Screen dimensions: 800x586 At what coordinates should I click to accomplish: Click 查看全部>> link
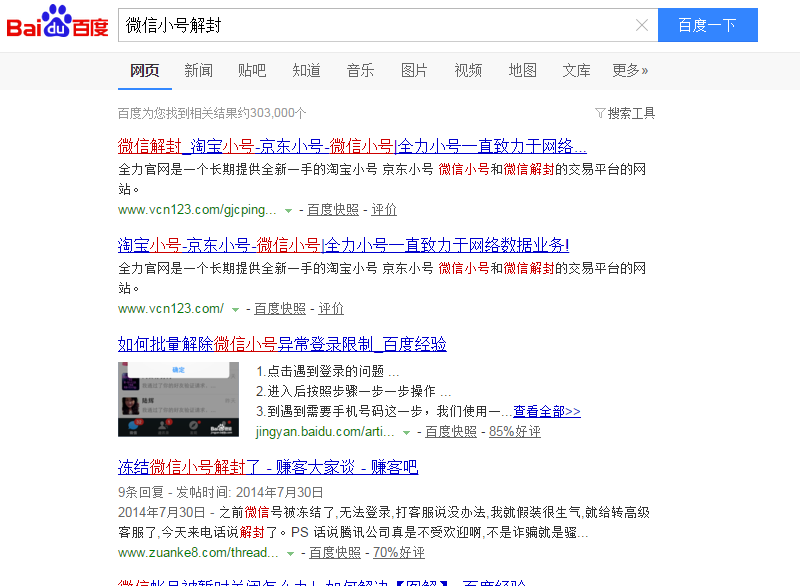(x=547, y=411)
